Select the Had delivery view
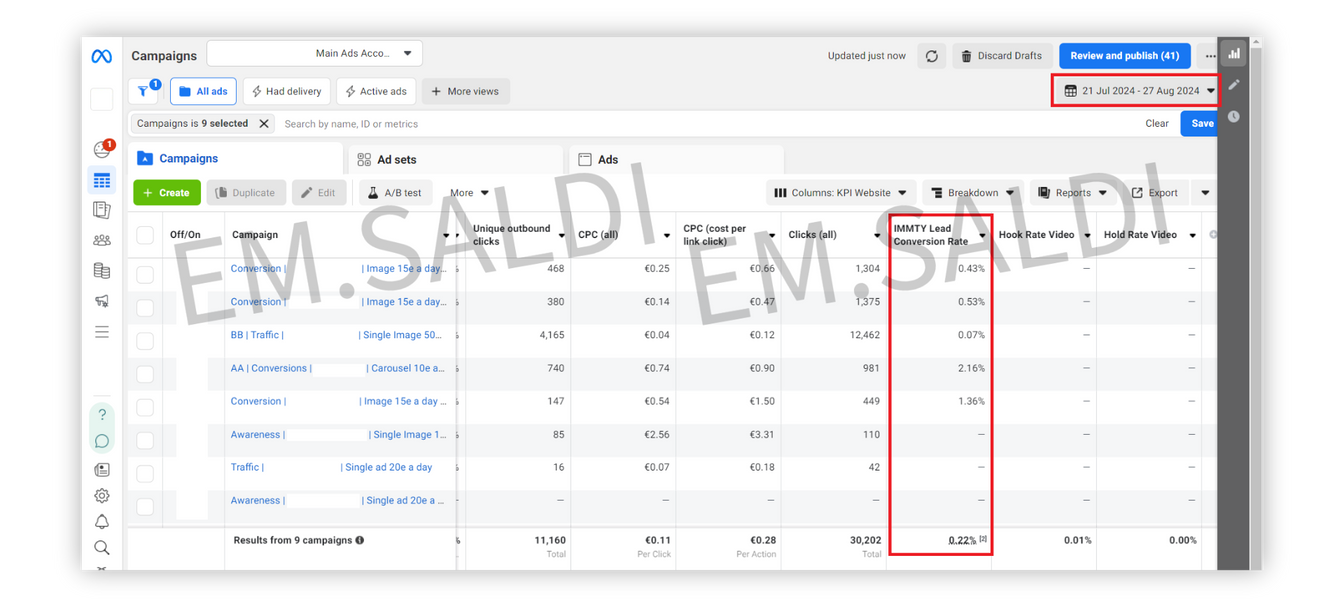Viewport: 1344px width, 607px height. [x=286, y=91]
